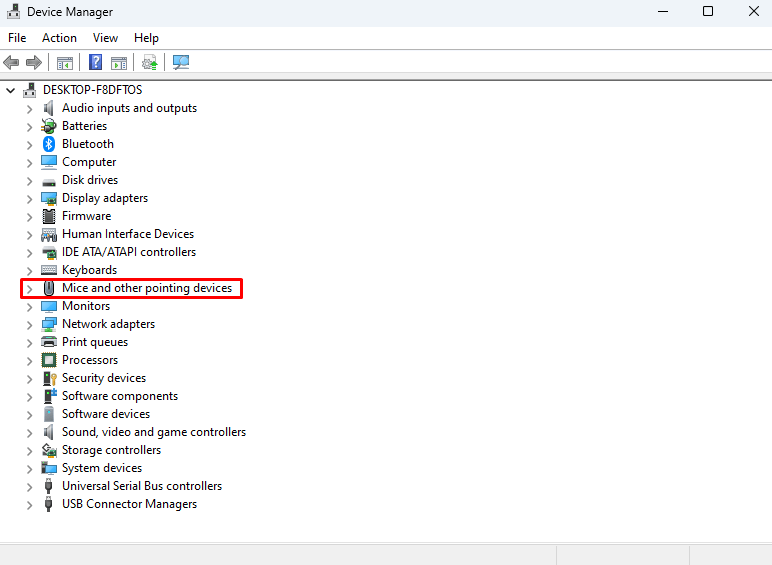Click the monitor icon next to Computer
Image resolution: width=772 pixels, height=565 pixels.
pos(49,162)
